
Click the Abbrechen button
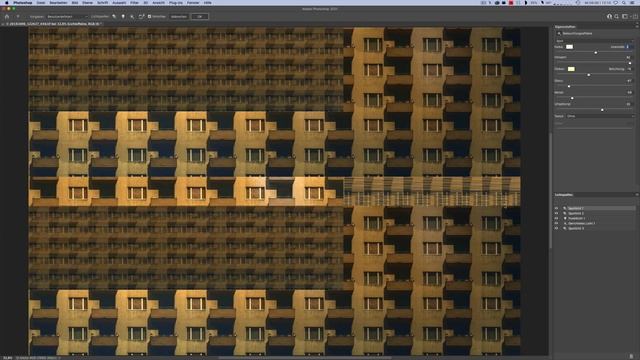179,17
